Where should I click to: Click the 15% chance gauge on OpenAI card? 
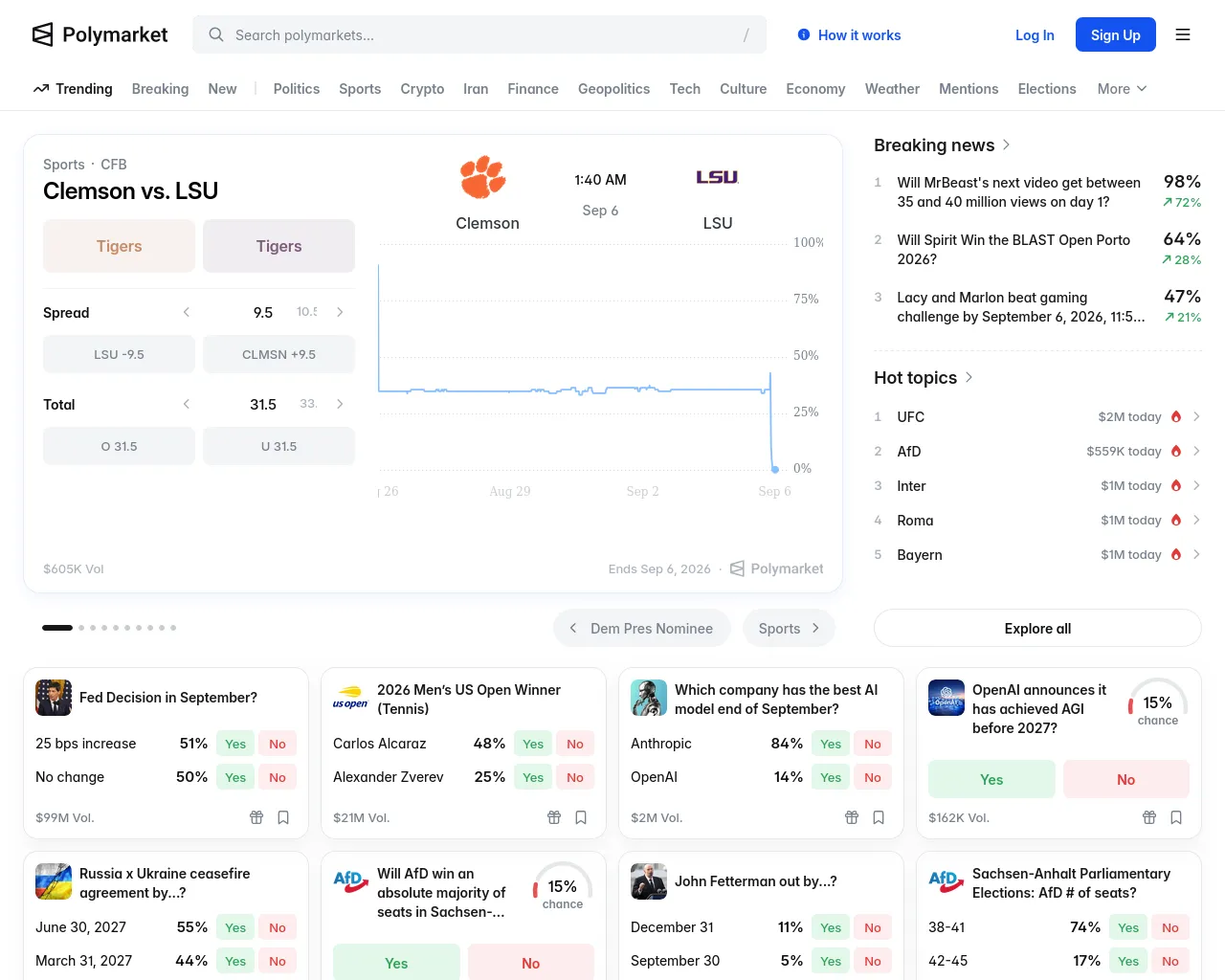click(x=1158, y=702)
